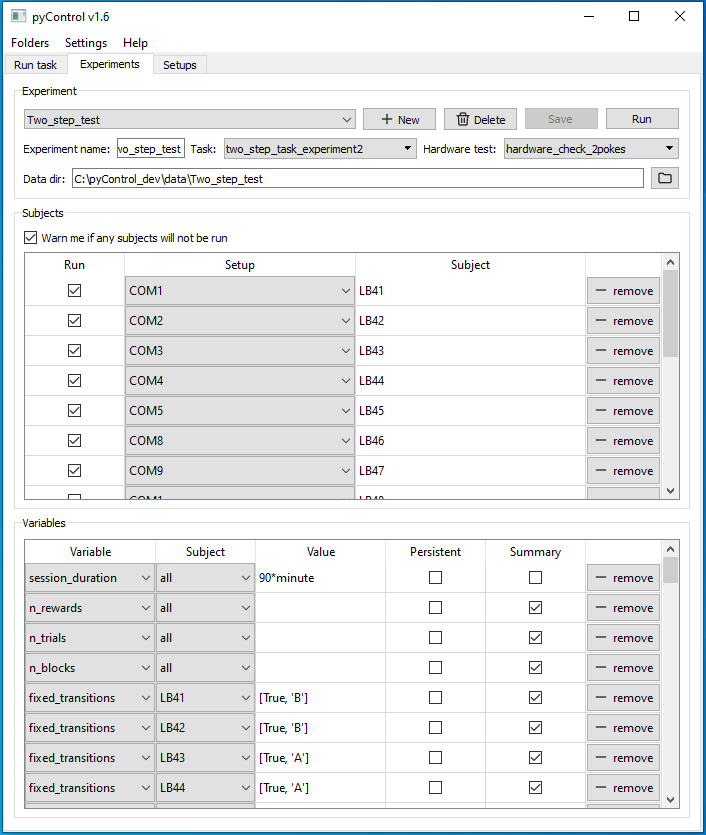Open the Two_step_test experiment dropdown
The height and width of the screenshot is (835, 706).
coord(190,120)
